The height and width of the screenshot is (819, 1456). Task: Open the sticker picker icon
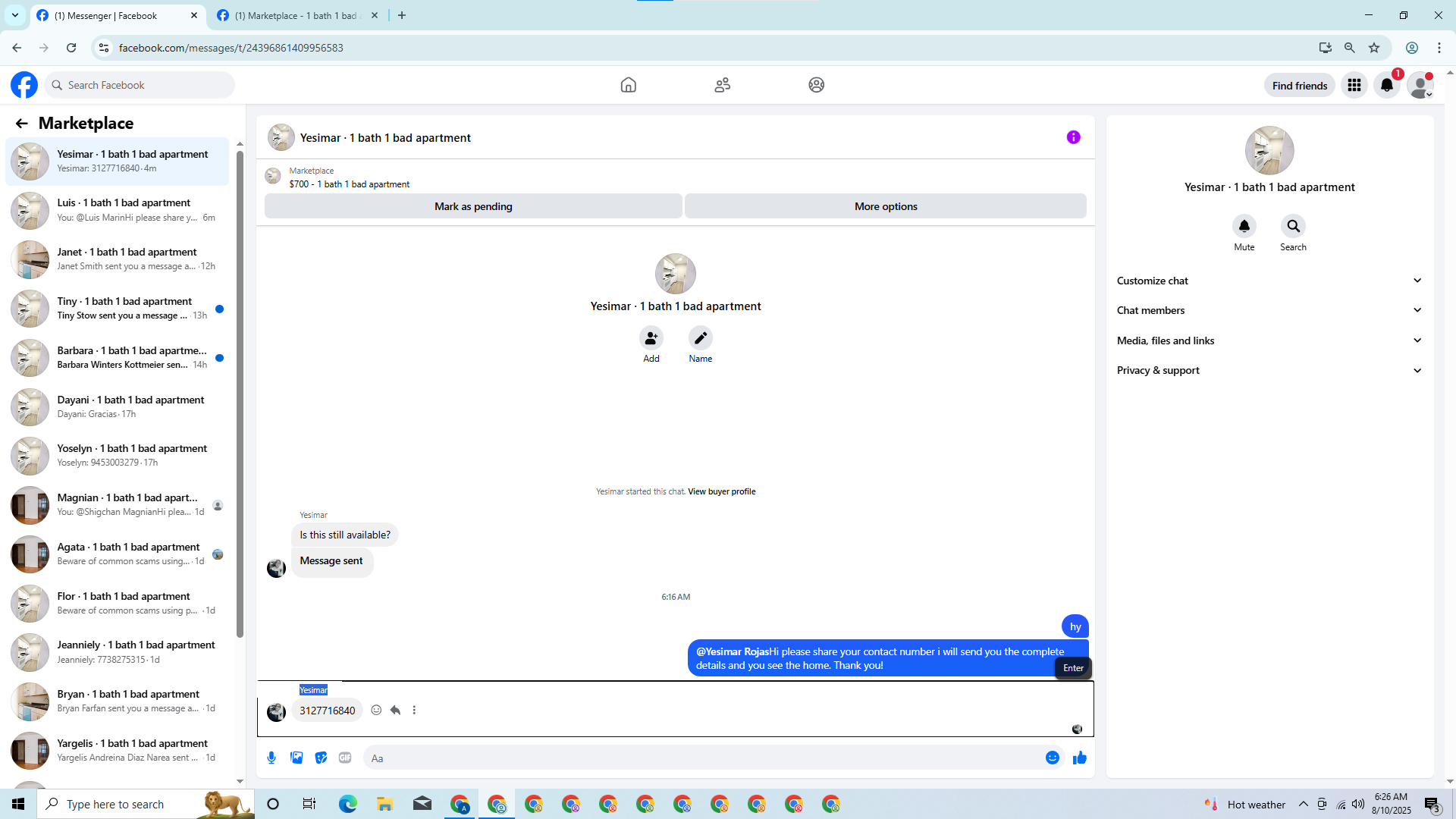coord(321,758)
